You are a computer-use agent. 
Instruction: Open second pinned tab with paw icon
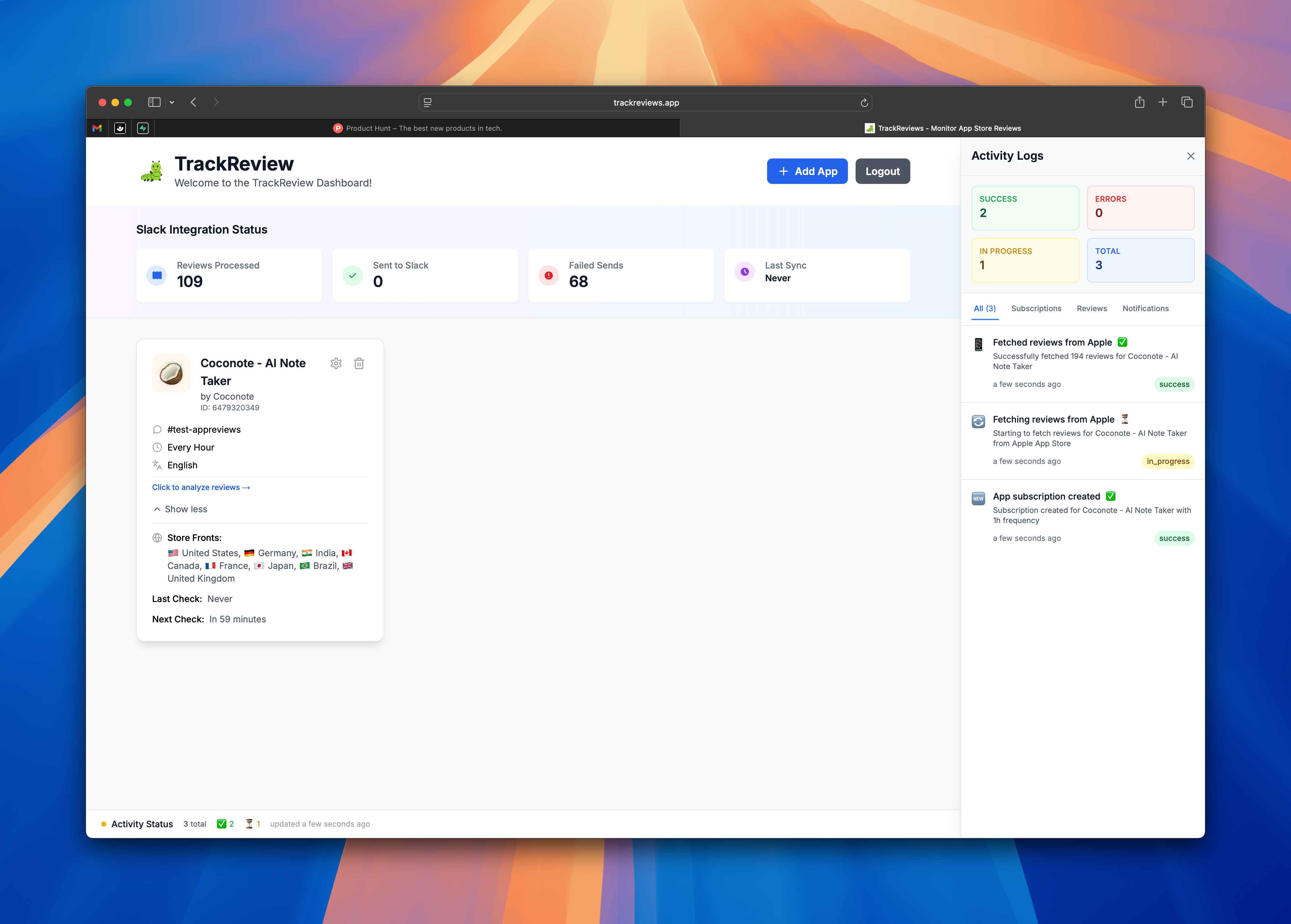point(120,128)
